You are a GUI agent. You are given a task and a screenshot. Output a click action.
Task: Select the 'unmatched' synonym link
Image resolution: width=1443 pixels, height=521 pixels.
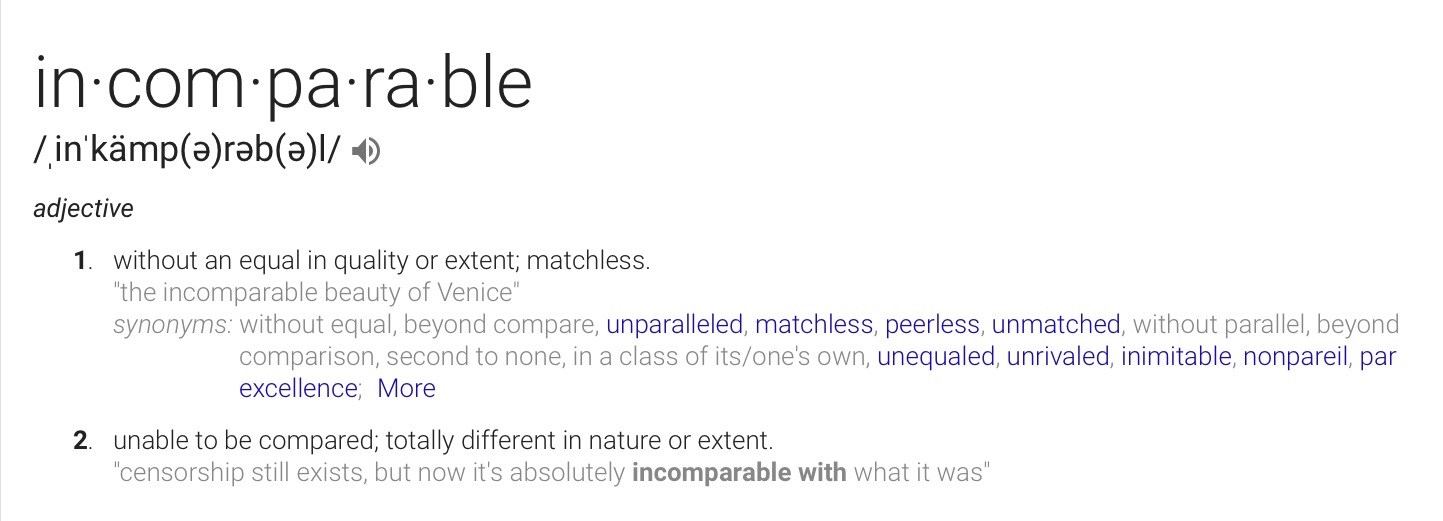(x=1055, y=325)
